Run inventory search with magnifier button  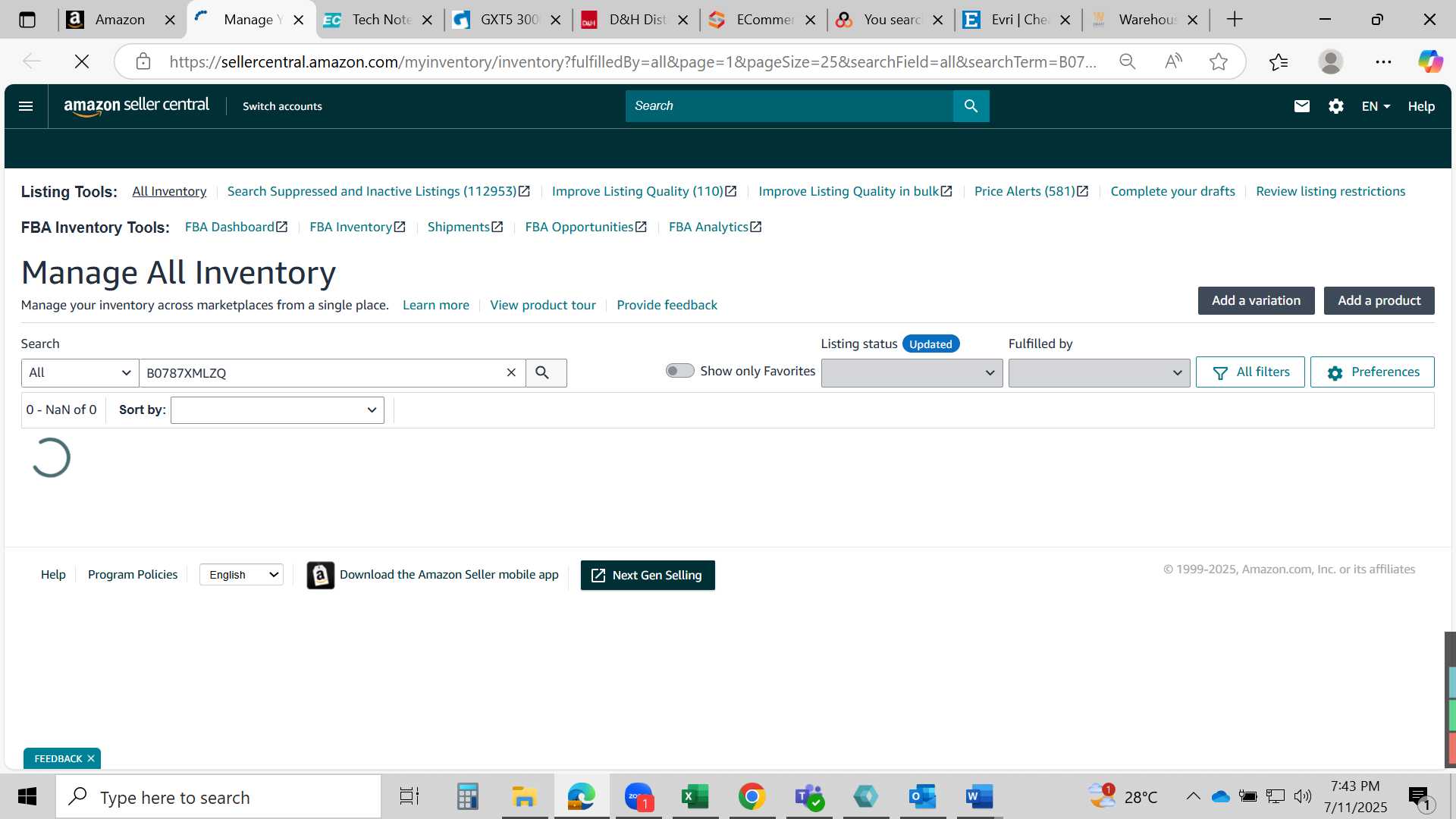point(546,372)
